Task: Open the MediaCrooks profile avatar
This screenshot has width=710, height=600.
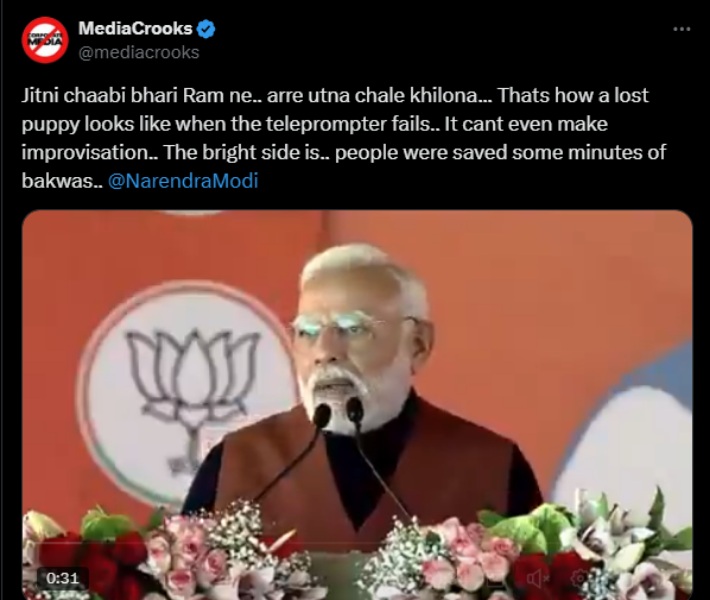Action: click(x=45, y=40)
